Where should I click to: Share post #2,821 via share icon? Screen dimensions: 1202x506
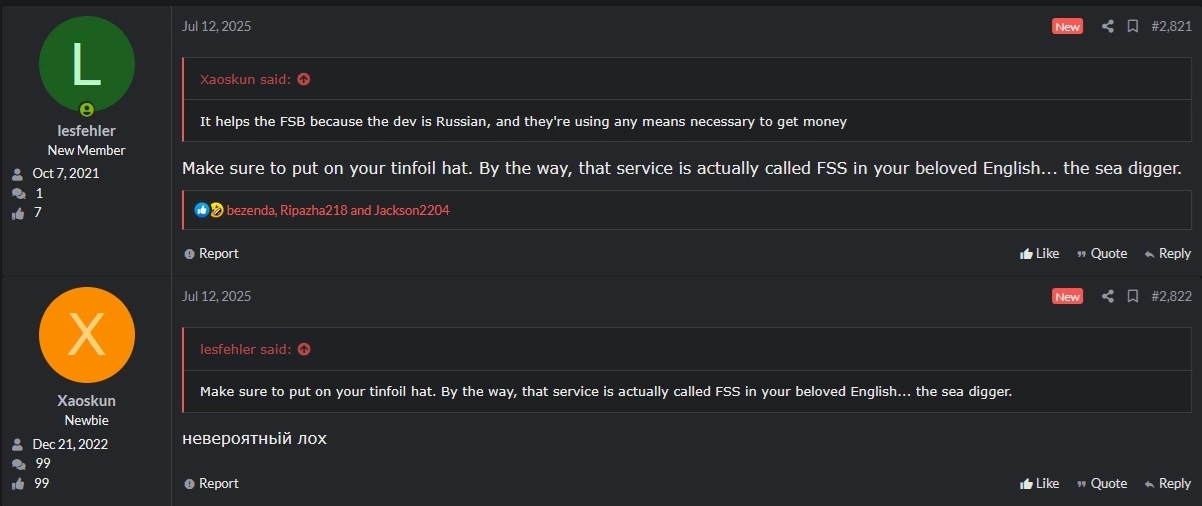[x=1107, y=27]
